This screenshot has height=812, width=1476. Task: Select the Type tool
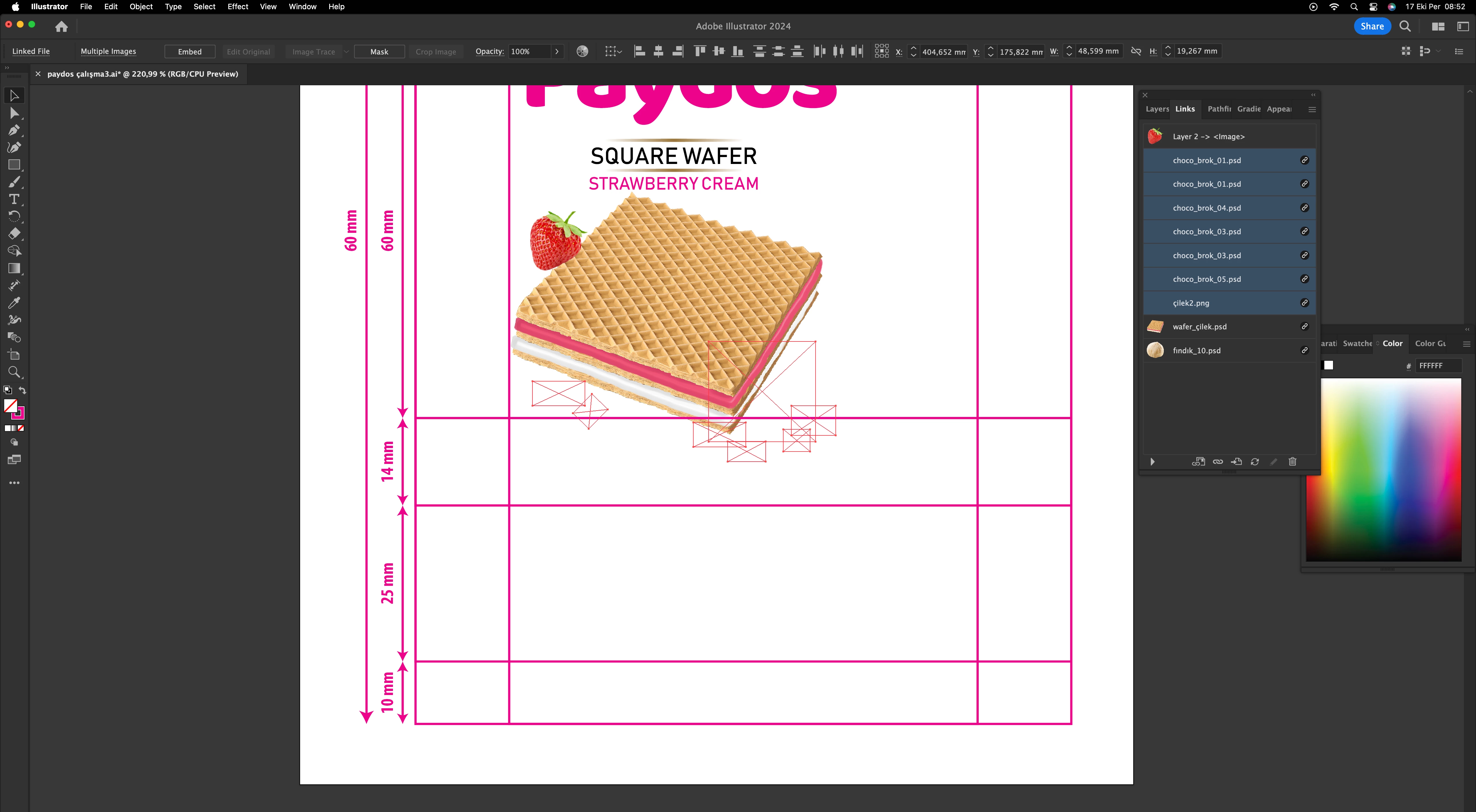pos(14,199)
